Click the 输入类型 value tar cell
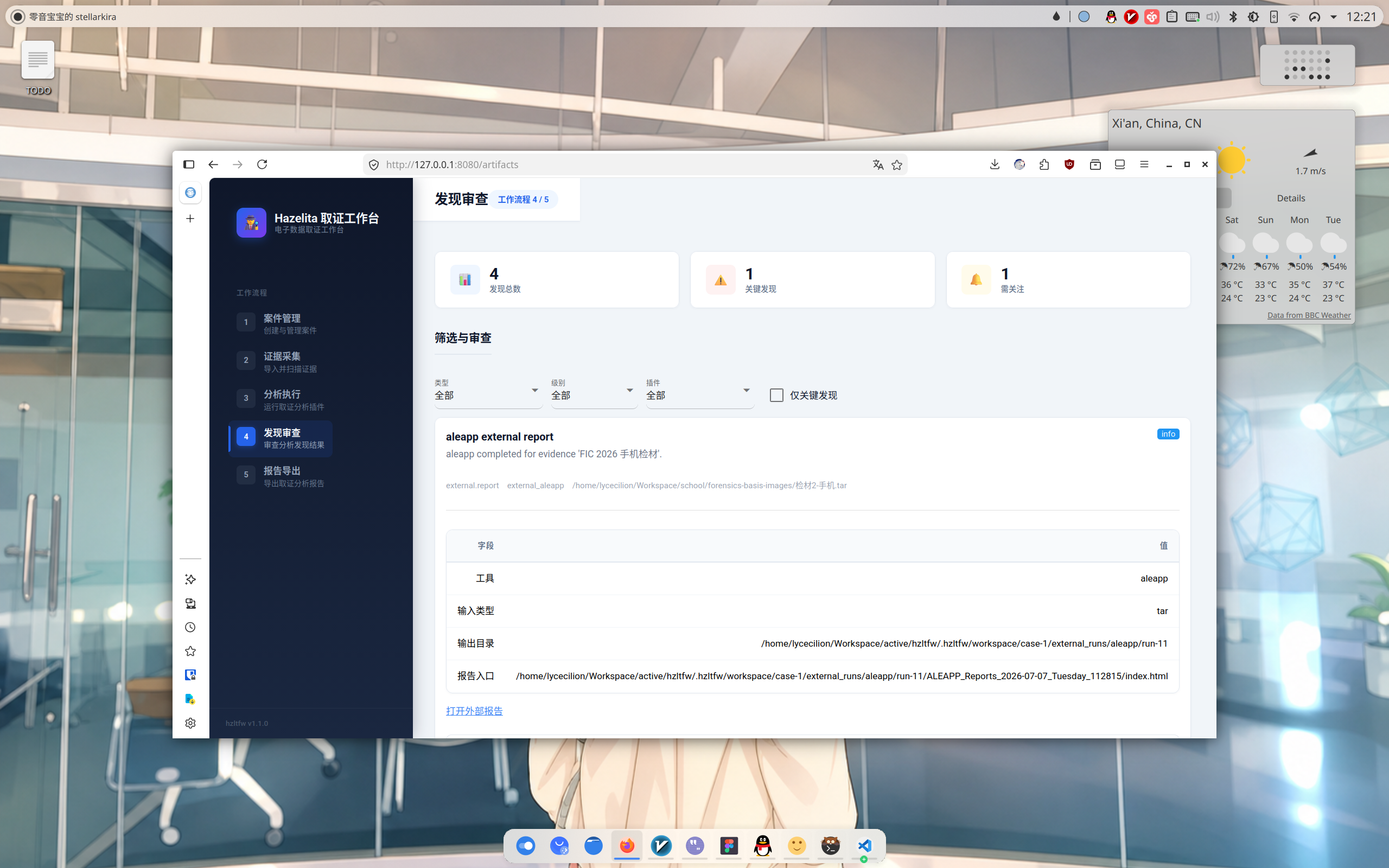The width and height of the screenshot is (1389, 868). point(1162,611)
